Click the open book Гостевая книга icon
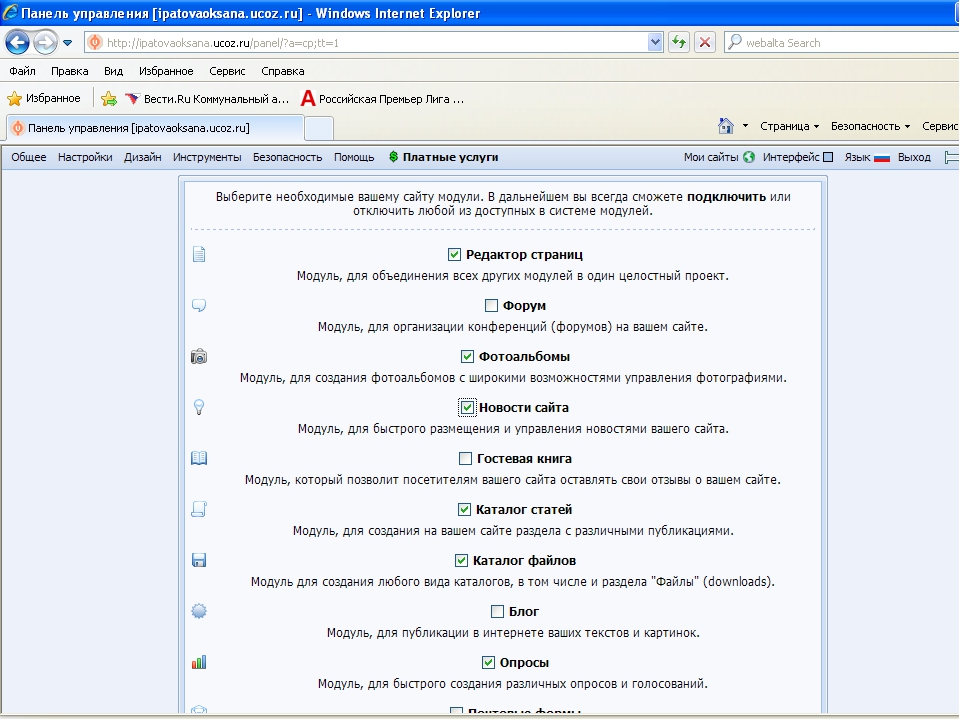This screenshot has height=720, width=960. point(199,458)
